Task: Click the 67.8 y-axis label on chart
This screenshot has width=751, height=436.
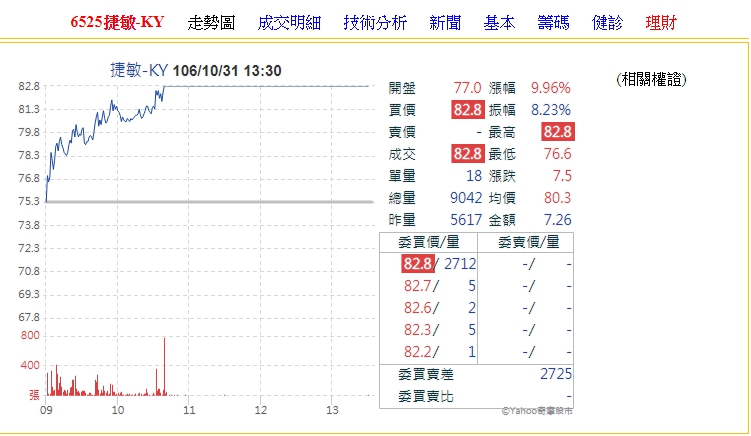Action: click(x=29, y=317)
